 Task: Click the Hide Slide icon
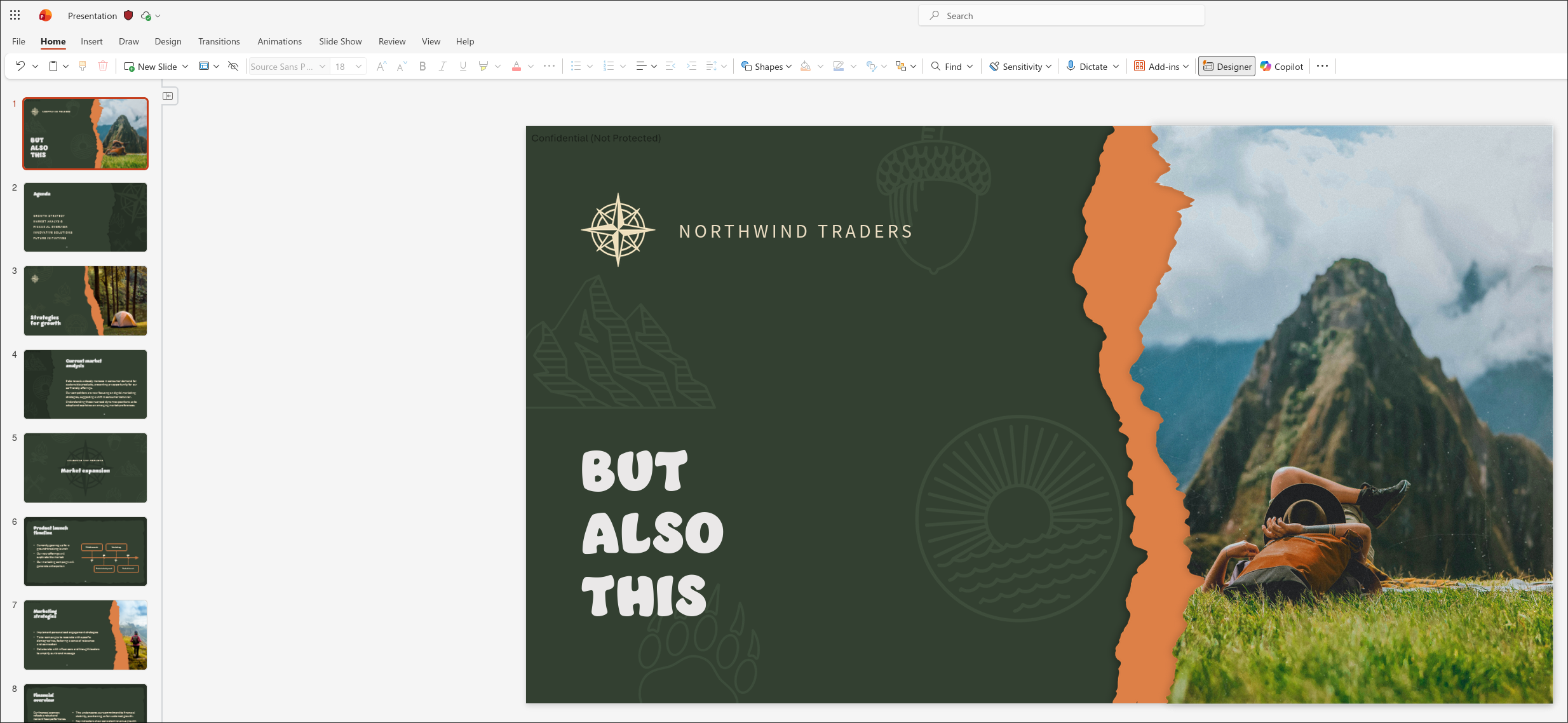pos(233,66)
